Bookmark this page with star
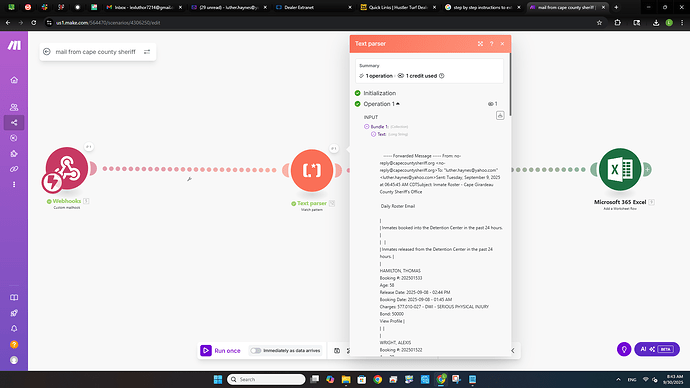The width and height of the screenshot is (690, 388). 599,23
